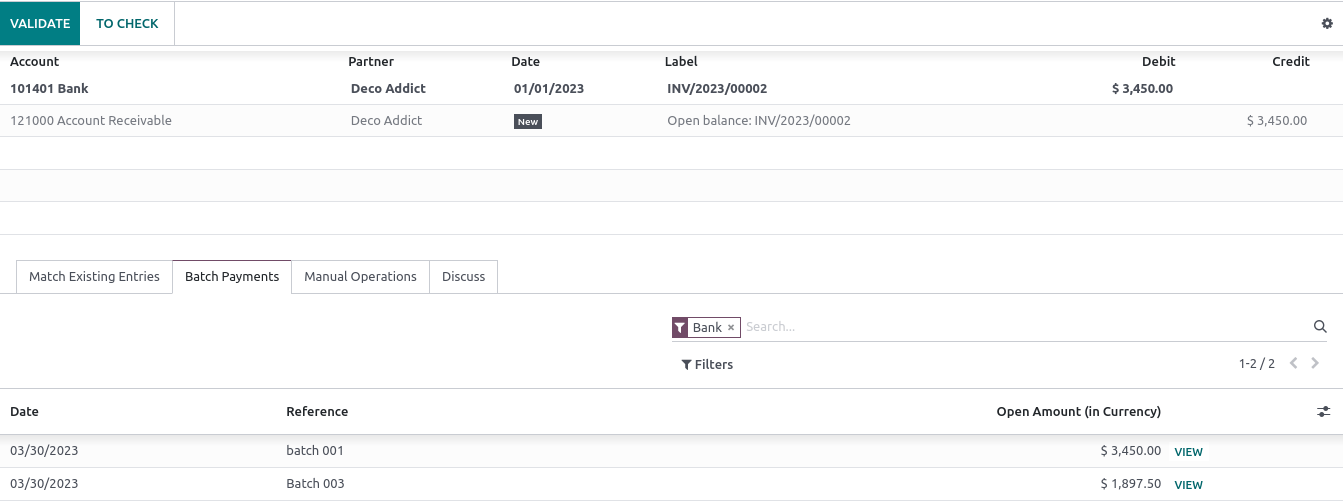Click the Bank filter funnel icon
Image resolution: width=1343 pixels, height=501 pixels.
tap(680, 328)
